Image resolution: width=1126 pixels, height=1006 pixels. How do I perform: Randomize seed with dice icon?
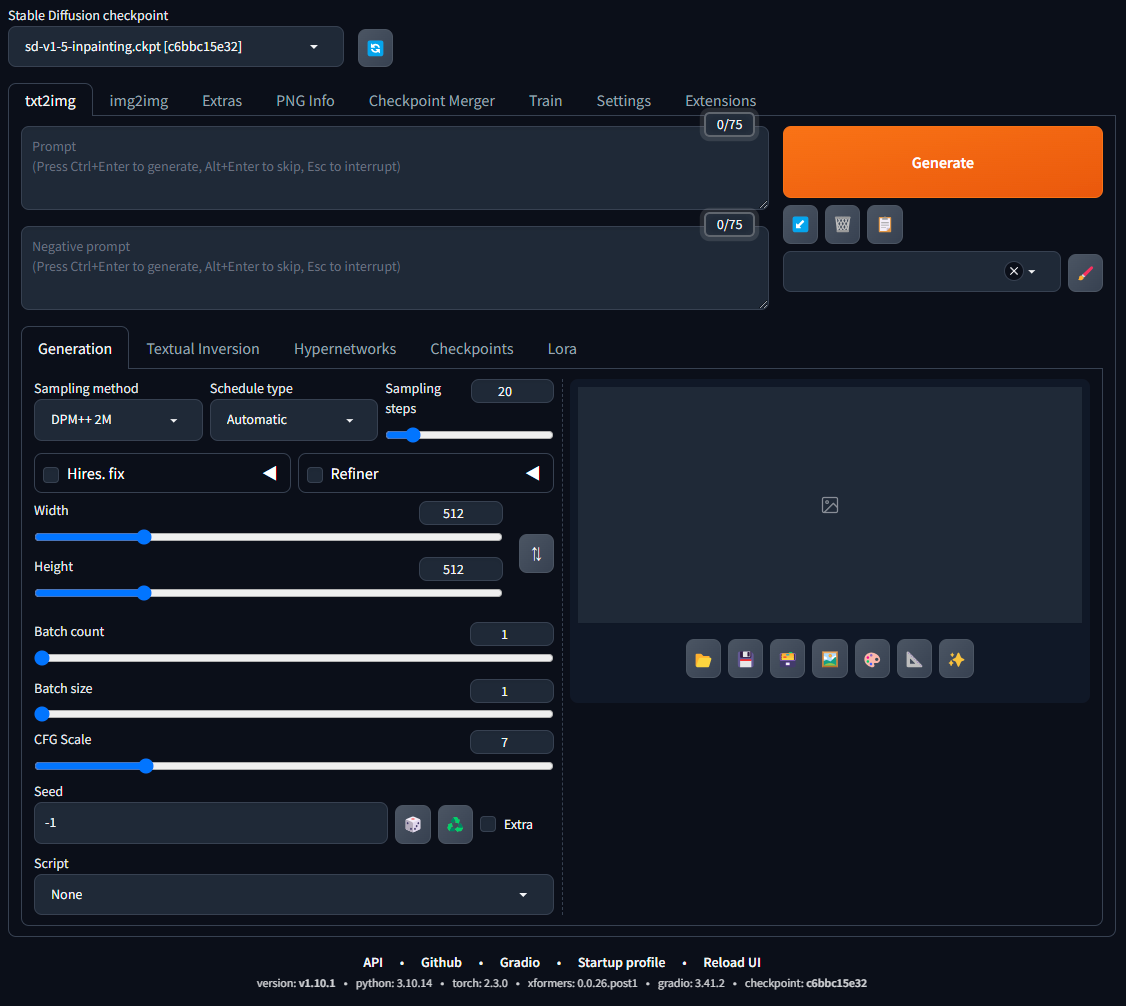pyautogui.click(x=413, y=824)
